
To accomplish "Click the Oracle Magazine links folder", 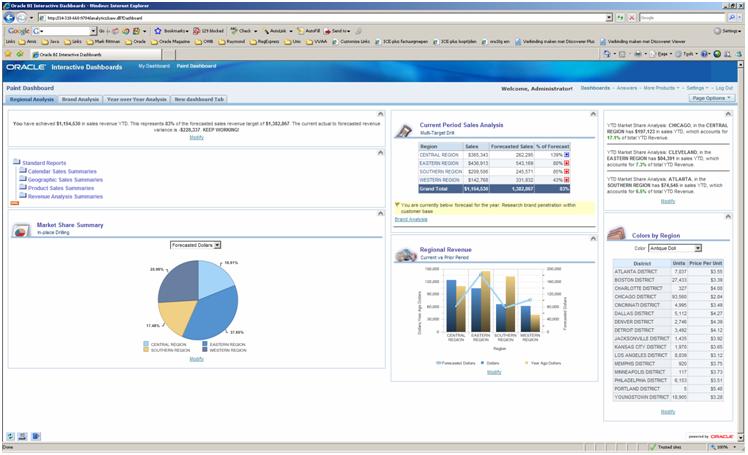I will [x=170, y=42].
